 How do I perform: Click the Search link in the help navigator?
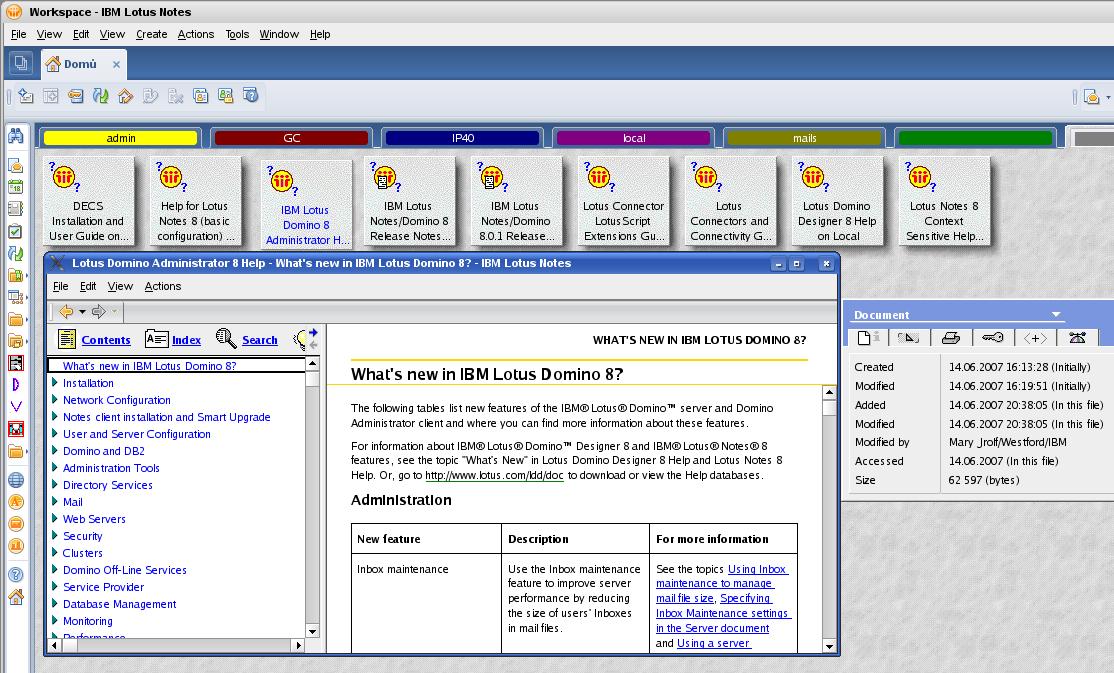coord(259,340)
